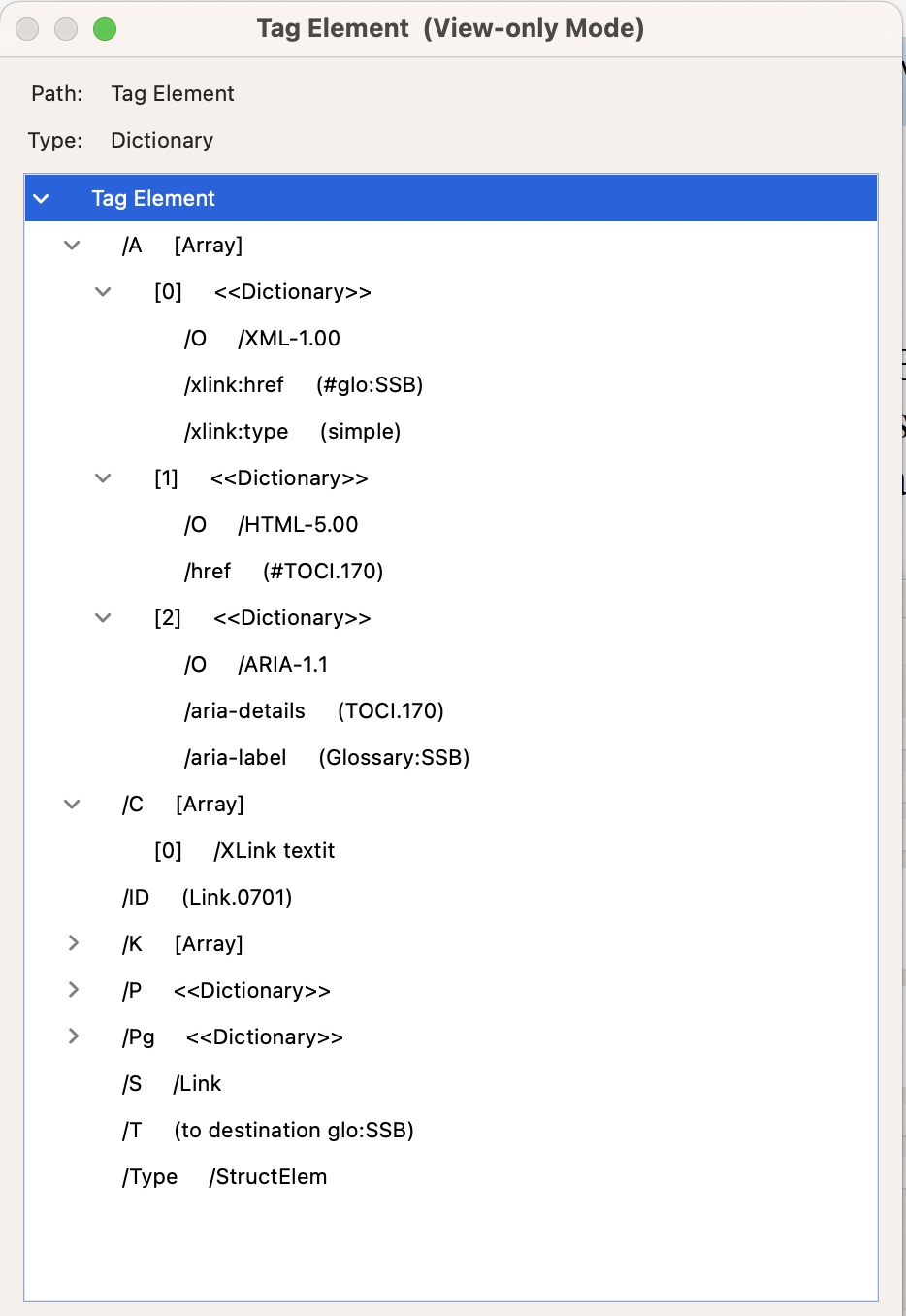Collapse the [2] Dictionary entry
The image size is (906, 1316).
(103, 618)
